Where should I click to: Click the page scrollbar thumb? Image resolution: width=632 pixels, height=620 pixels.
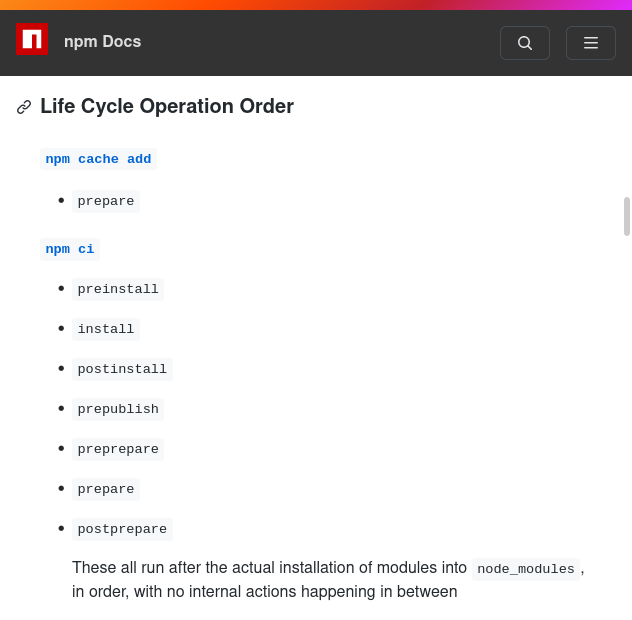coord(626,216)
